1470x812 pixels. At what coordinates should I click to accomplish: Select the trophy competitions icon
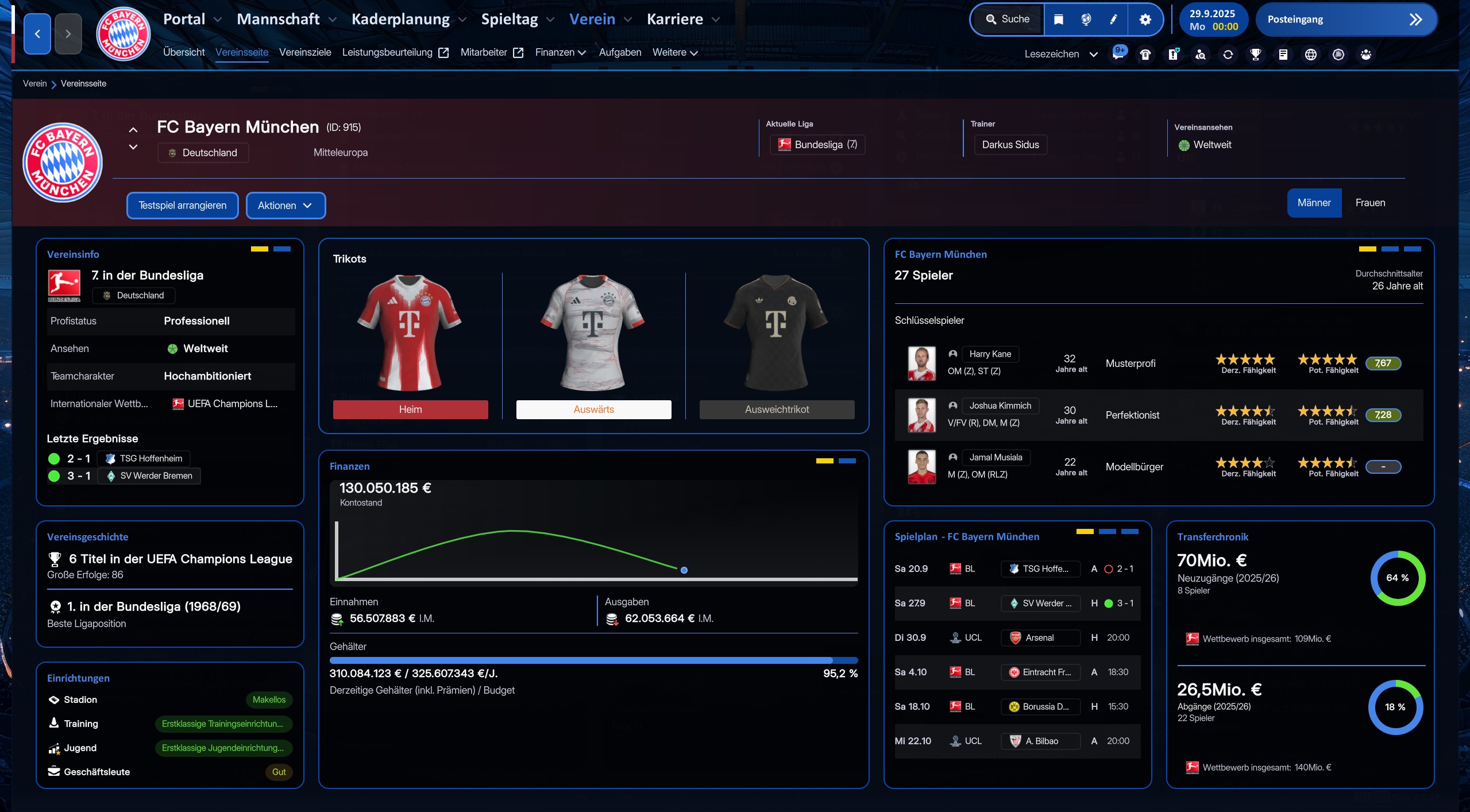(1255, 54)
